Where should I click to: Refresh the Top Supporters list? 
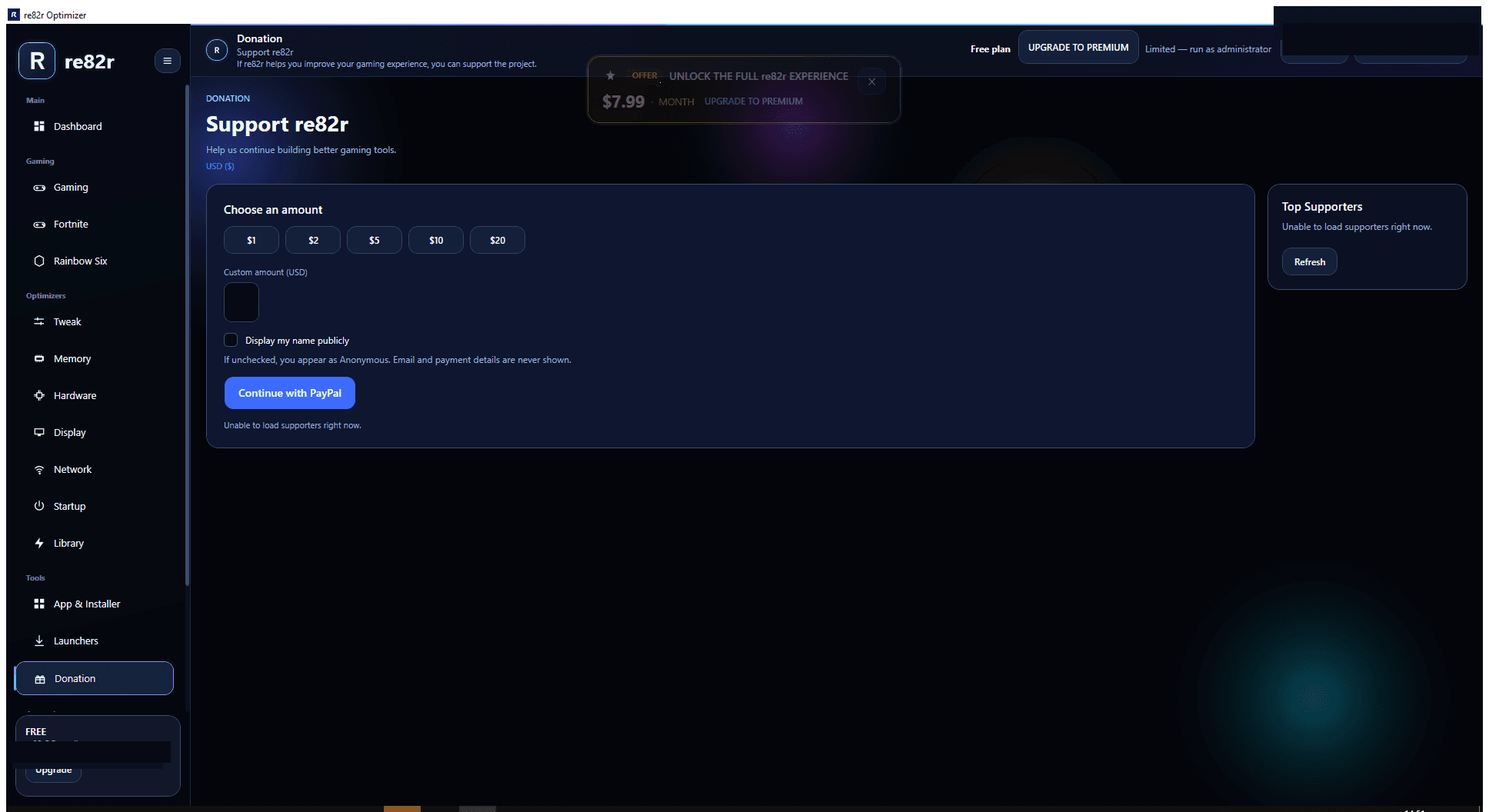(1310, 261)
